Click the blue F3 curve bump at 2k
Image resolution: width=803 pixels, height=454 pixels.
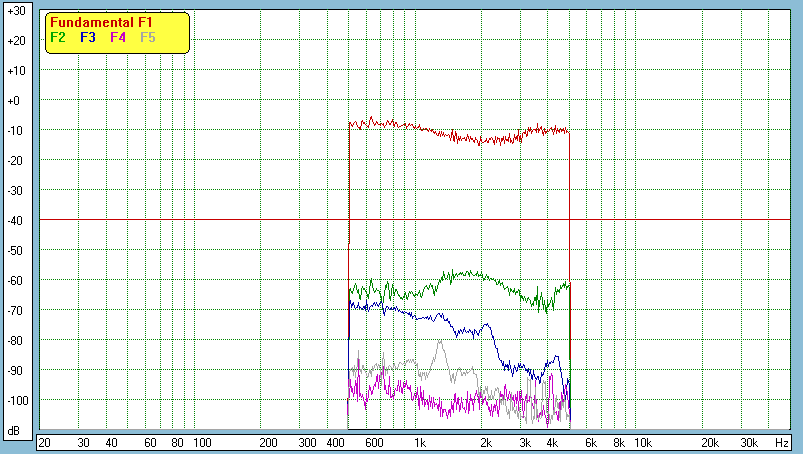coord(487,325)
